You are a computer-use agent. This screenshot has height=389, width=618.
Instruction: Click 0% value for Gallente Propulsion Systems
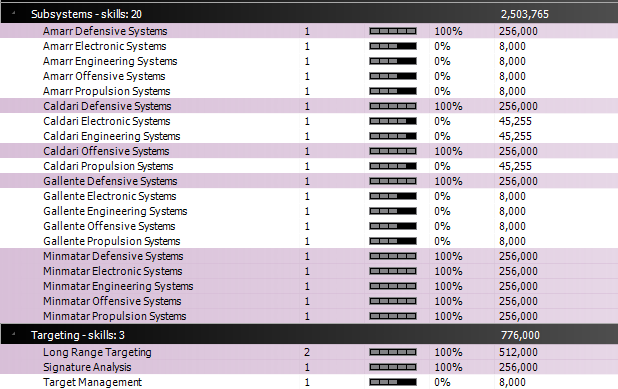click(442, 241)
